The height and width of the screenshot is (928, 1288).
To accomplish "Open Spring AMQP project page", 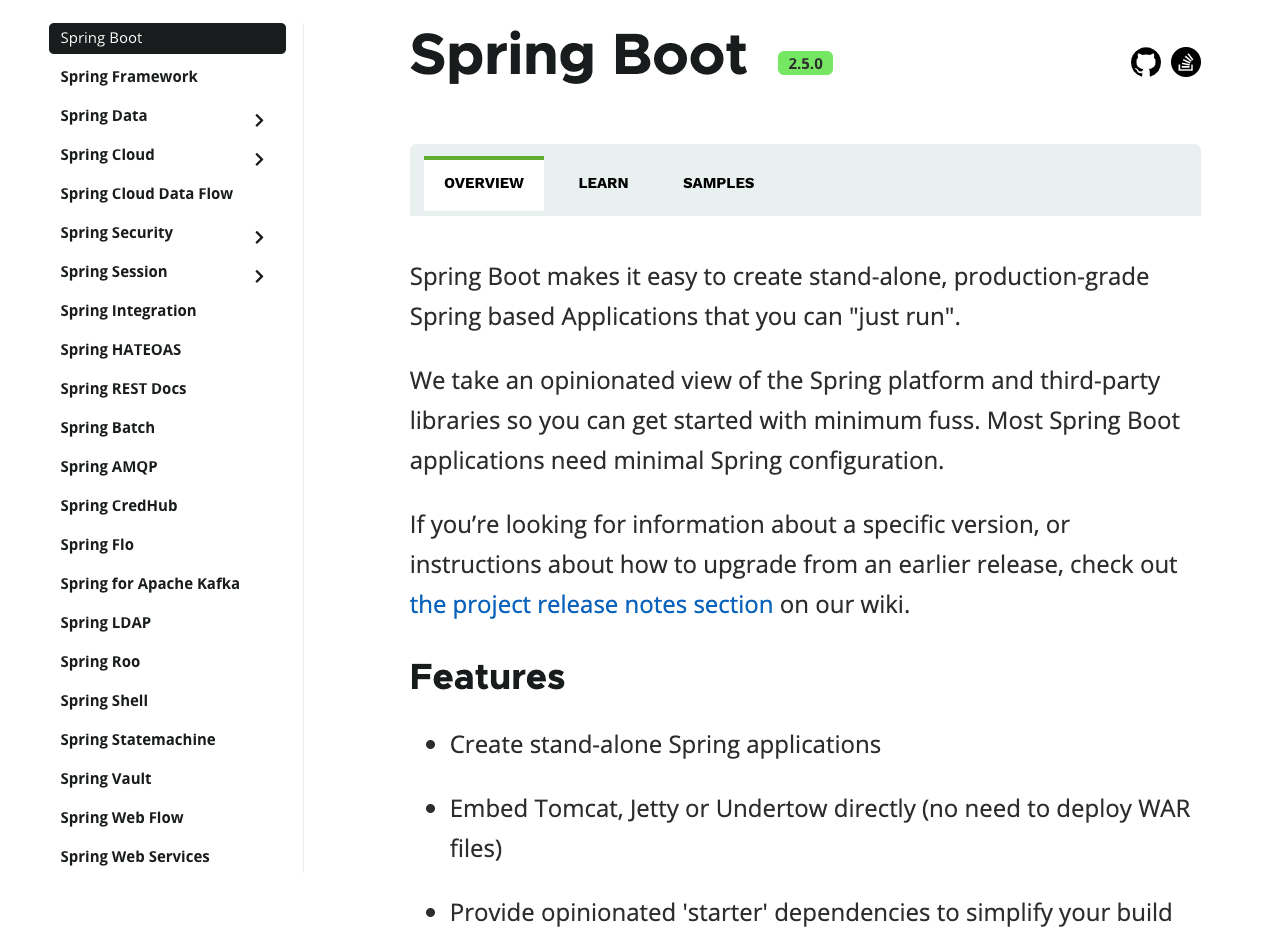I will coord(109,467).
